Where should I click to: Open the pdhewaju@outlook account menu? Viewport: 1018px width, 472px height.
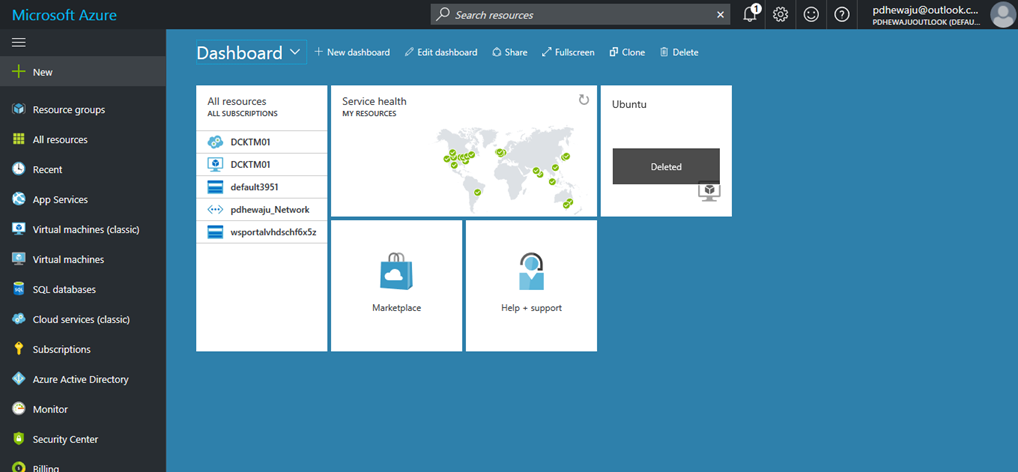pos(926,14)
